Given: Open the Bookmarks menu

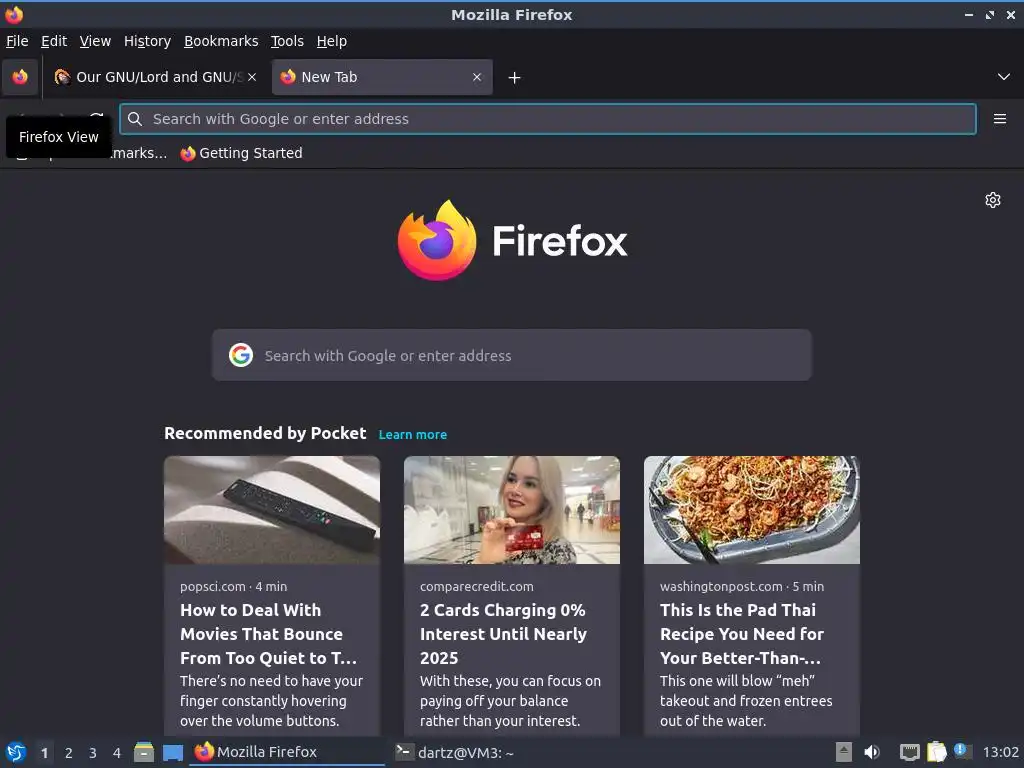Looking at the screenshot, I should point(221,41).
